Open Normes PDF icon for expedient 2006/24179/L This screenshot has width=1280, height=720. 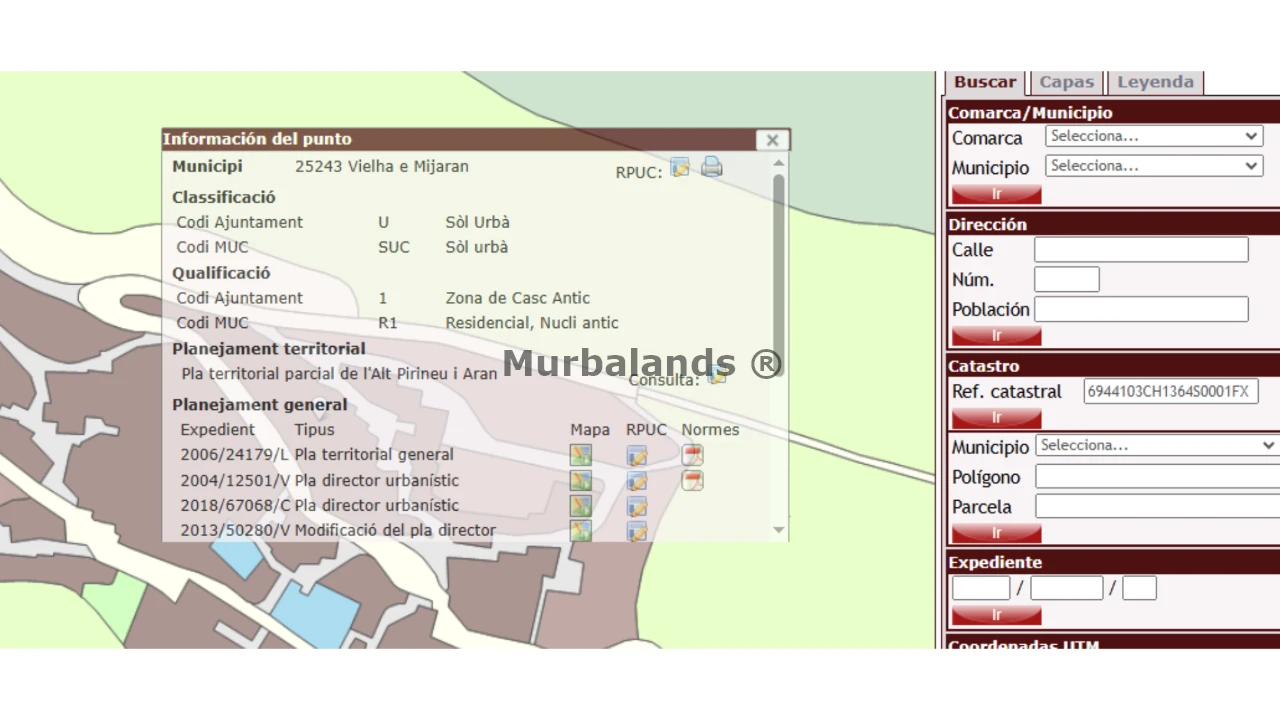(x=692, y=455)
